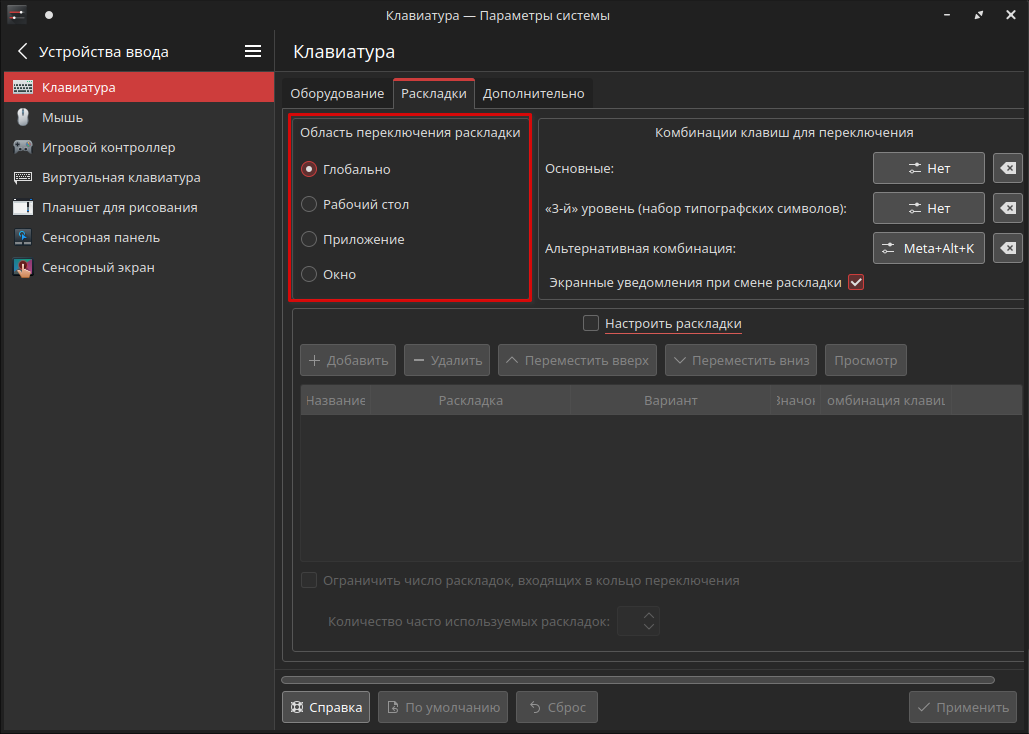The width and height of the screenshot is (1029, 734).
Task: Click the back arrow next to Устройства ввода
Action: point(23,51)
